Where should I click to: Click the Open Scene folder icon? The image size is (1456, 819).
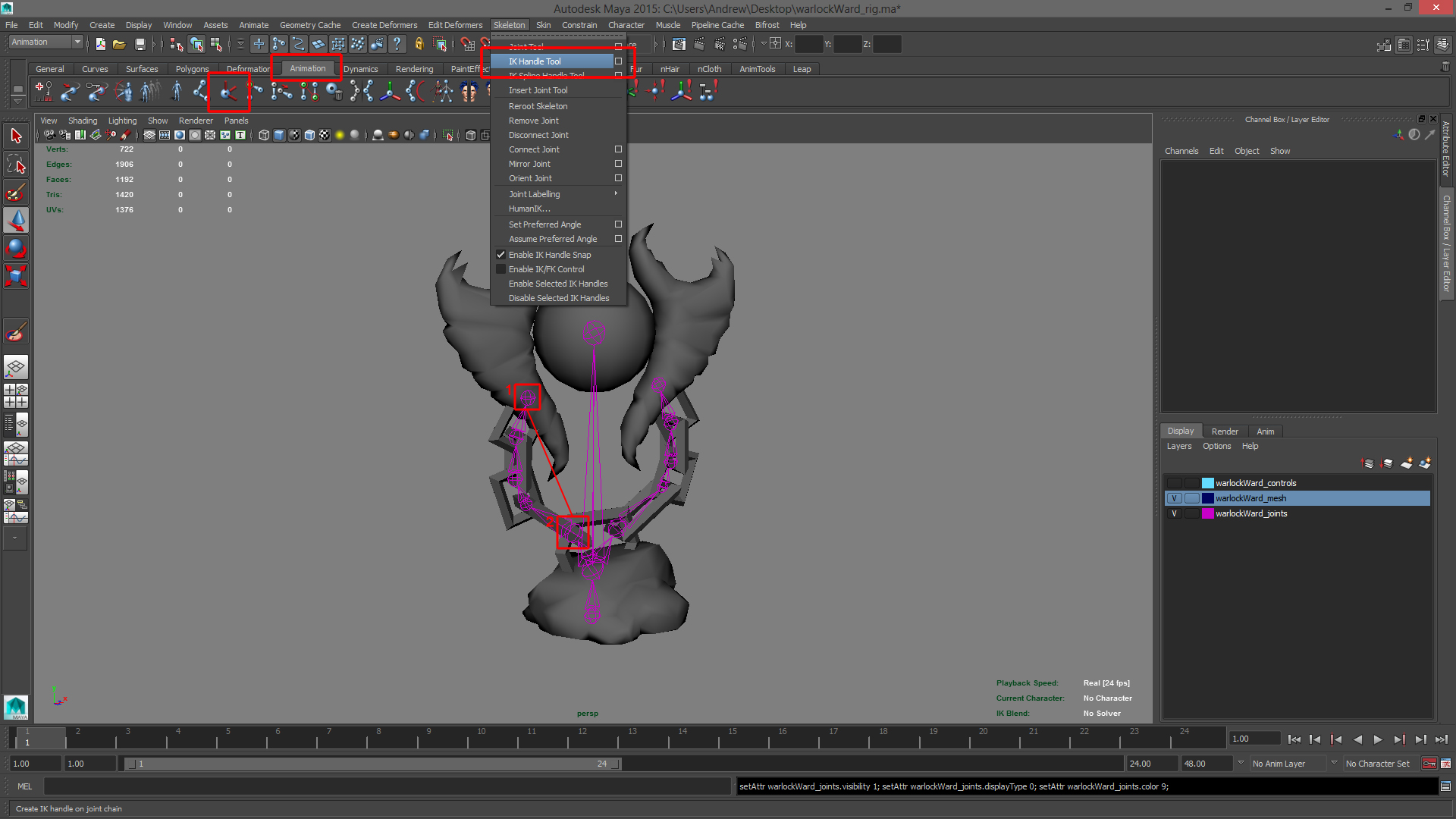pos(119,45)
